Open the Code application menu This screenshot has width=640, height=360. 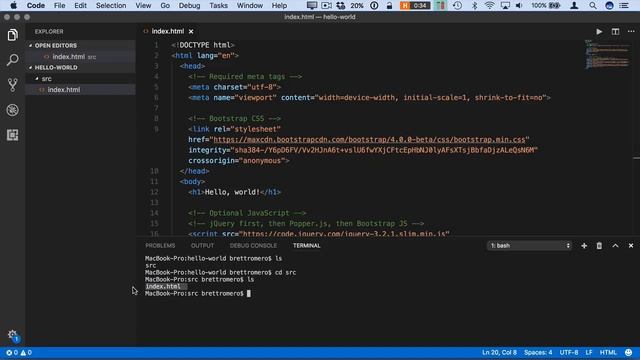(36, 6)
